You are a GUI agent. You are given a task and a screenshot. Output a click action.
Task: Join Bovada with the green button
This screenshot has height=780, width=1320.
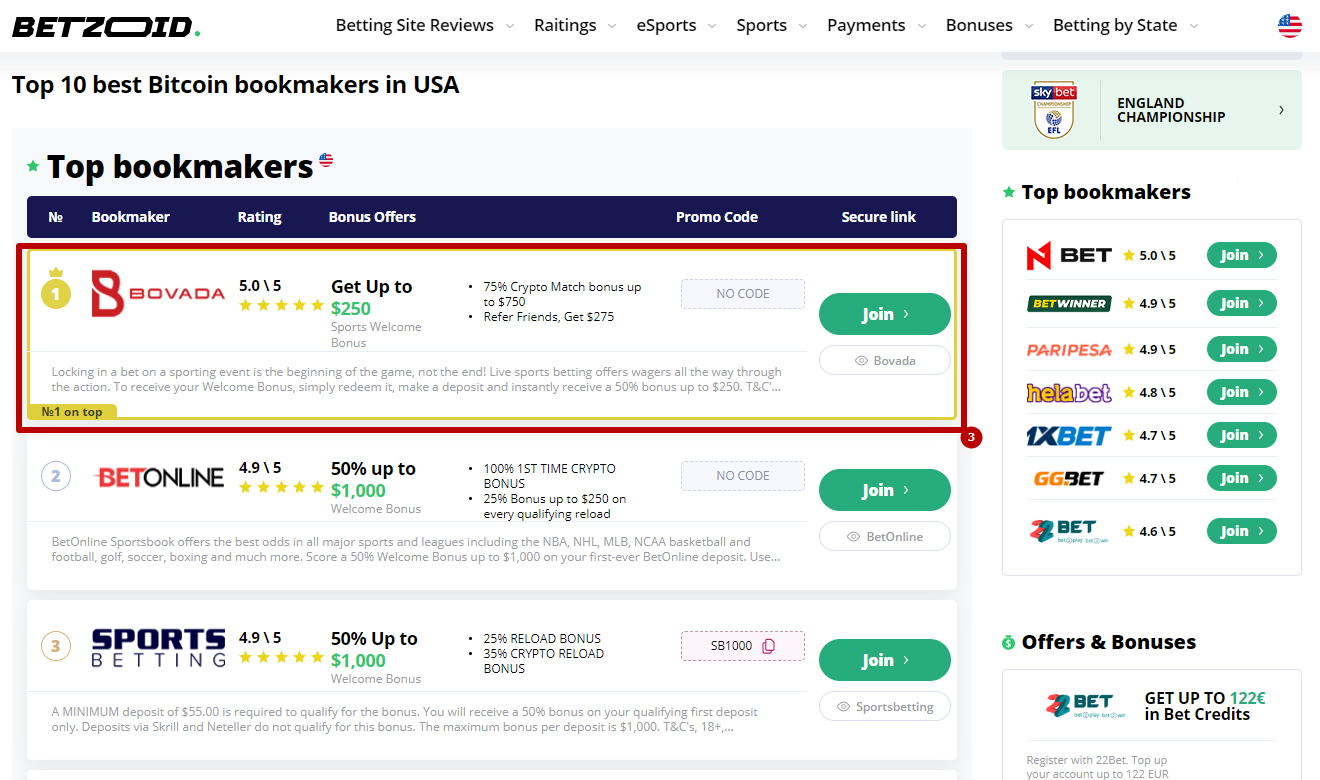click(884, 314)
